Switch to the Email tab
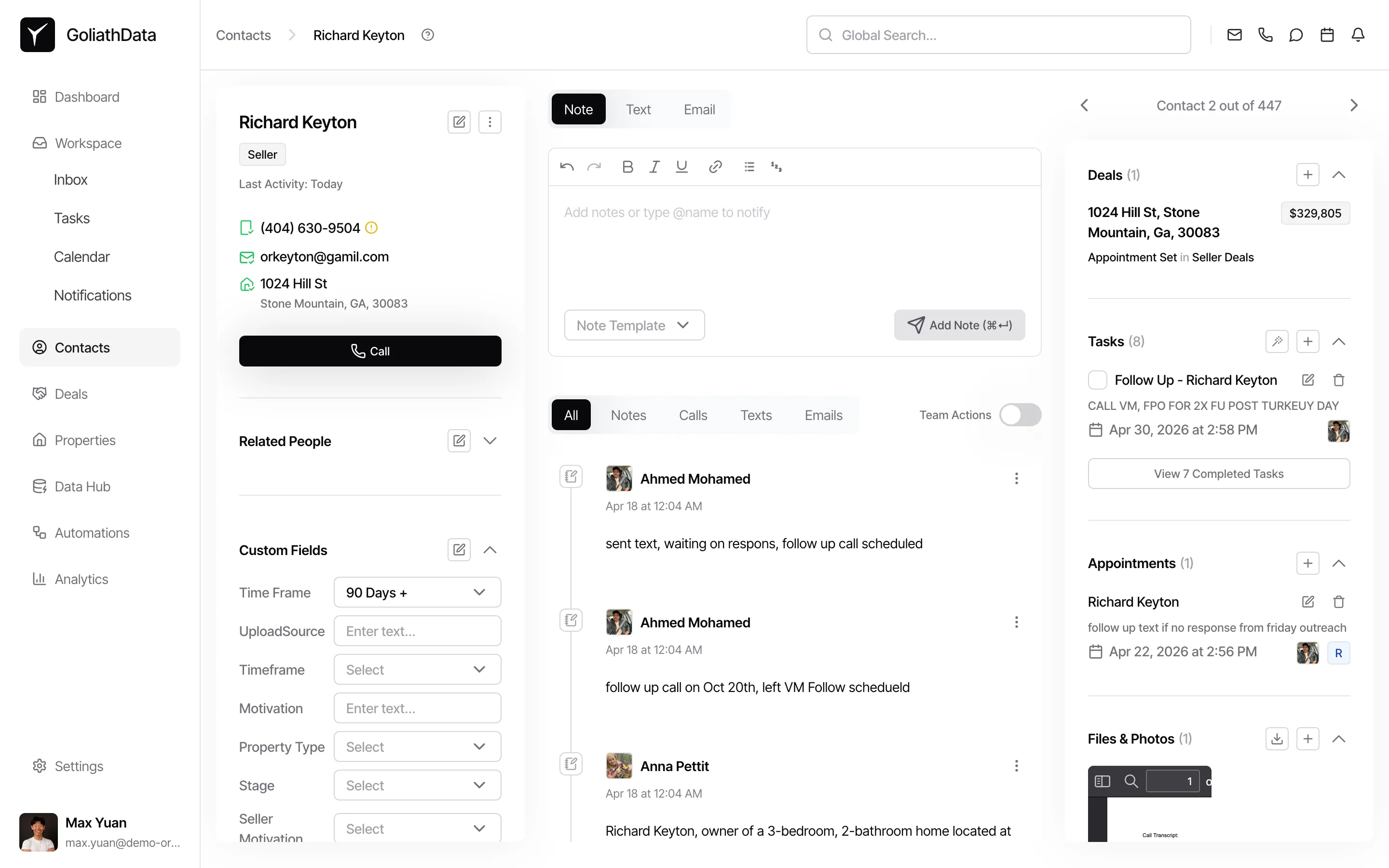This screenshot has height=868, width=1389. point(698,109)
